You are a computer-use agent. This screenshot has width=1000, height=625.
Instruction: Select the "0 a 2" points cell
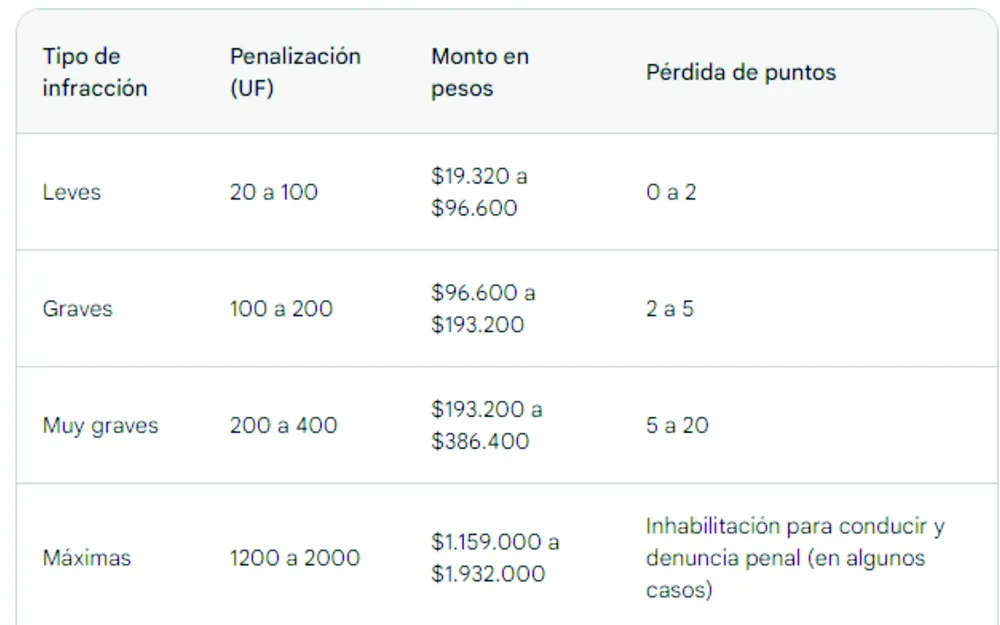pos(671,192)
